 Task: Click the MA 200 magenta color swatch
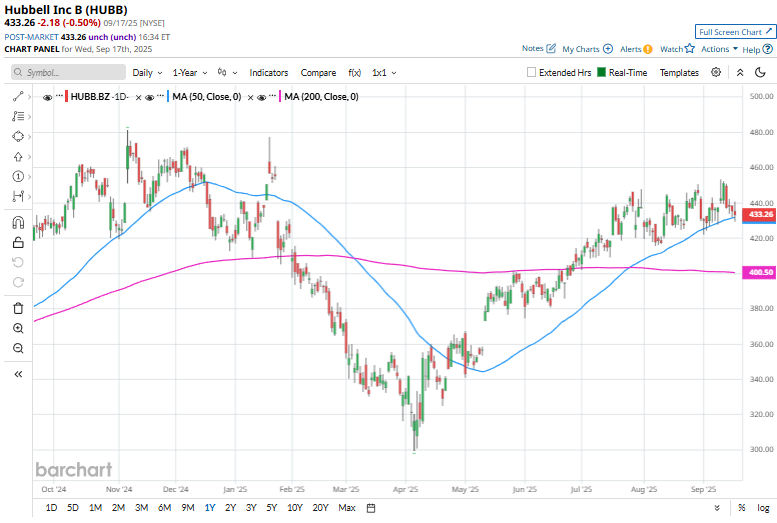280,97
